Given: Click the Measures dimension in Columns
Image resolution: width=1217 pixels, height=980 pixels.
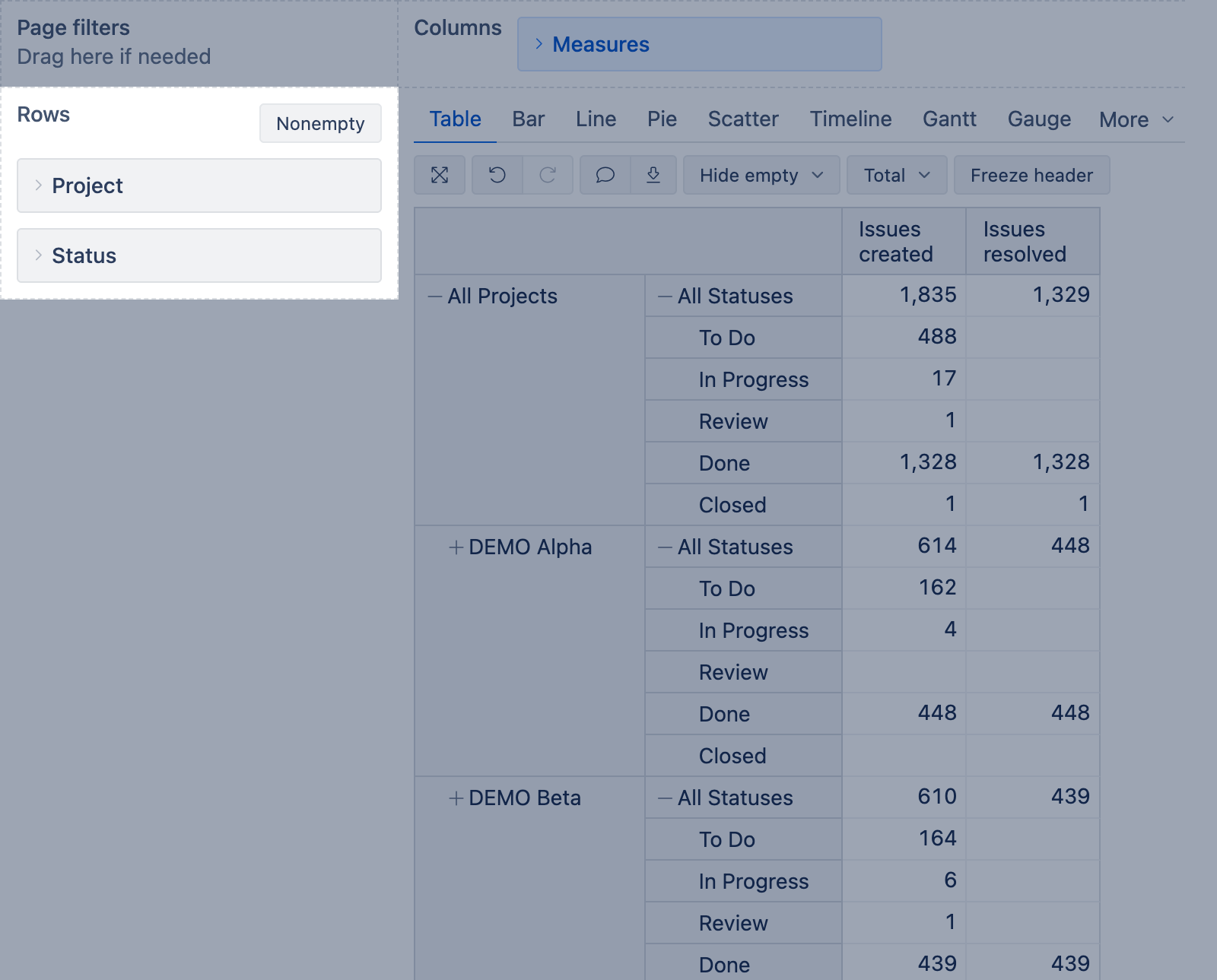Looking at the screenshot, I should [x=600, y=45].
